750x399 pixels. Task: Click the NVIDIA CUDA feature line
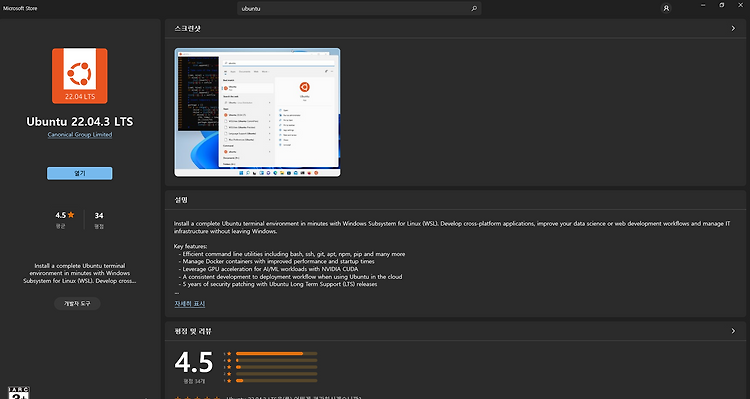coord(269,269)
